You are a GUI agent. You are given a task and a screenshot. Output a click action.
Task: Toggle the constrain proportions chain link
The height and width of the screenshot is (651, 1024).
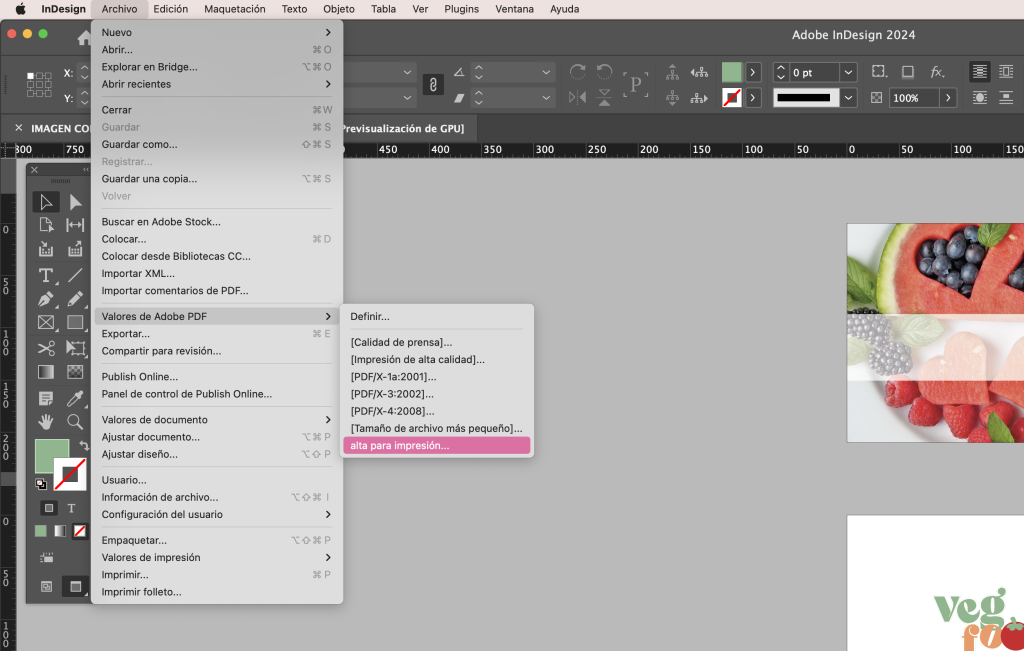tap(433, 85)
